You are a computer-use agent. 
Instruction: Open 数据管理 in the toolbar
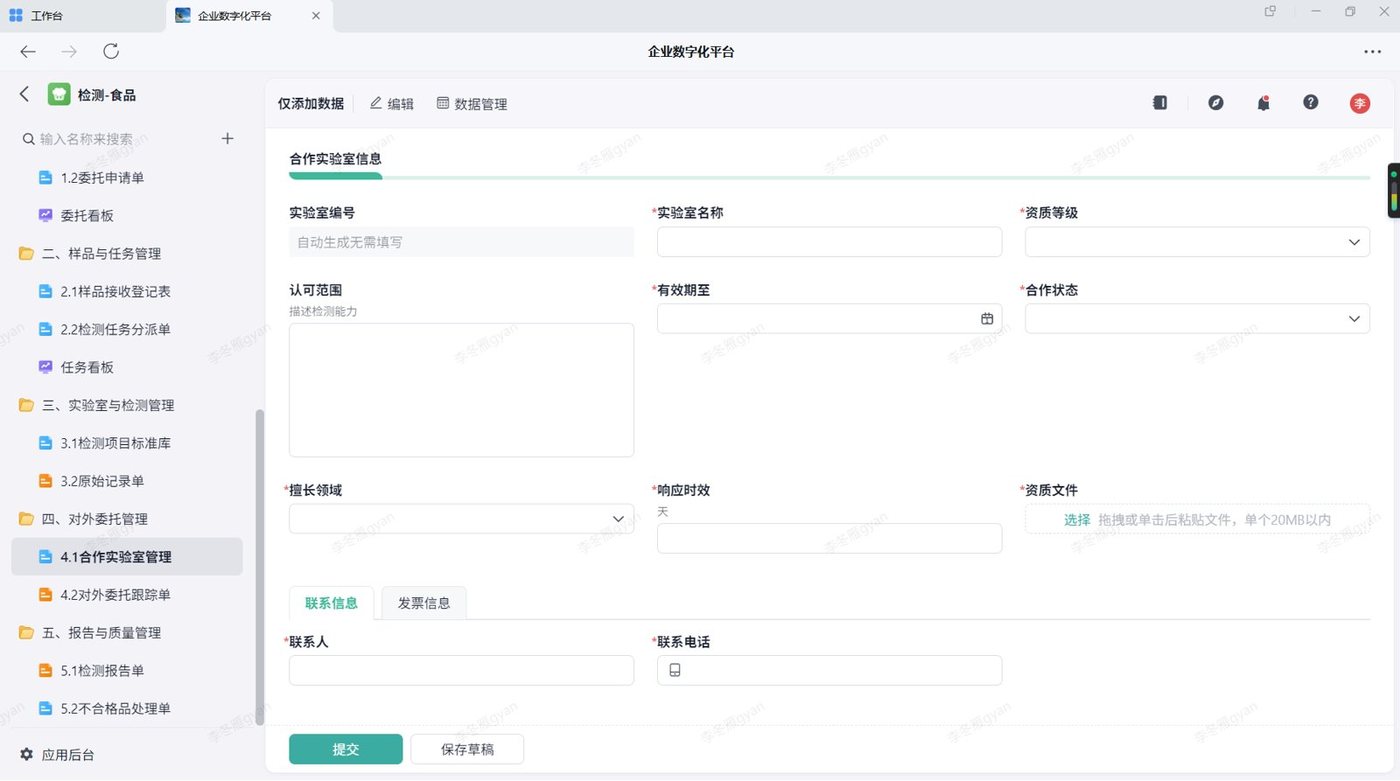[x=472, y=103]
